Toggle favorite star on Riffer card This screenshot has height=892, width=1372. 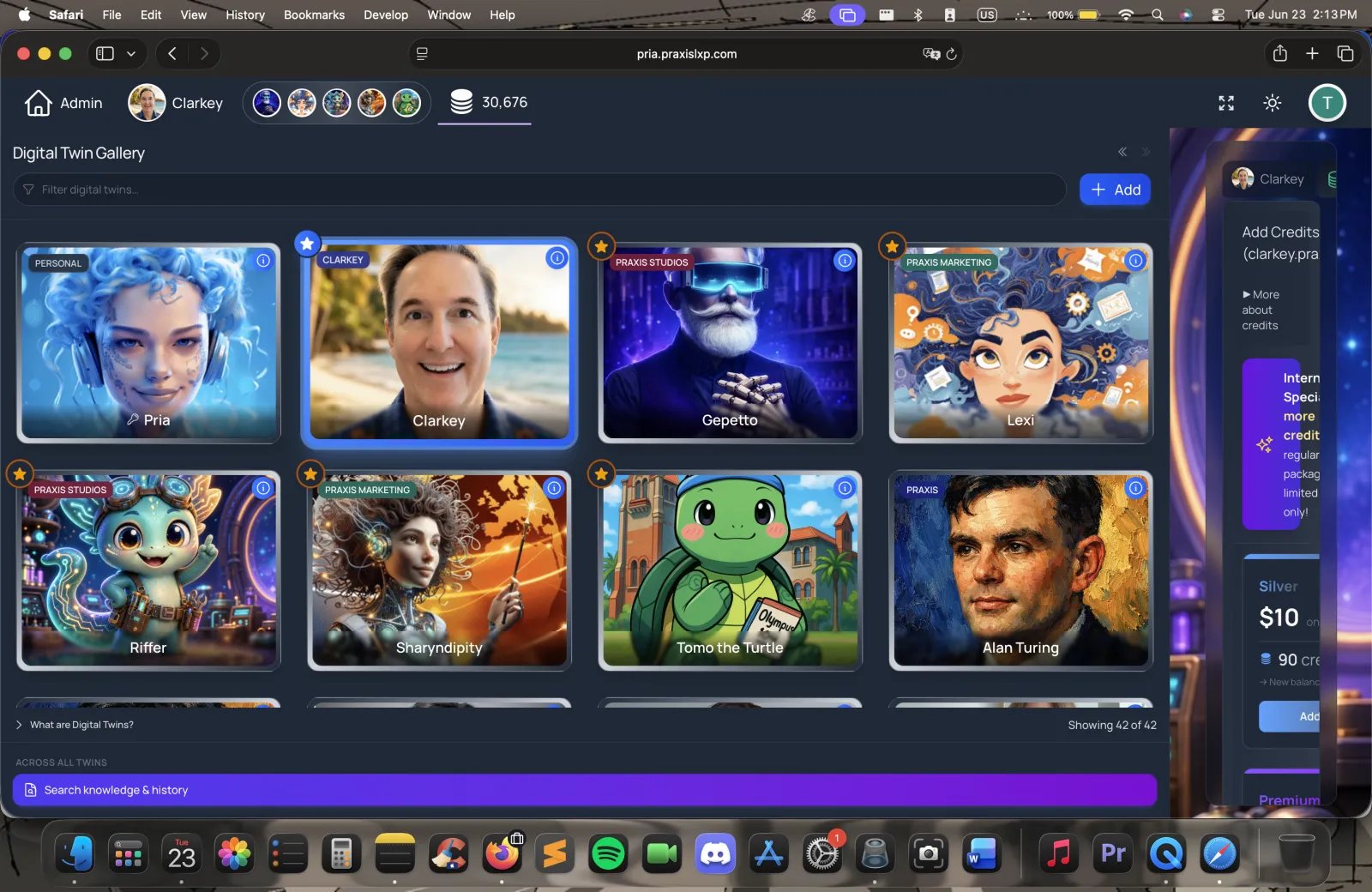coord(19,473)
